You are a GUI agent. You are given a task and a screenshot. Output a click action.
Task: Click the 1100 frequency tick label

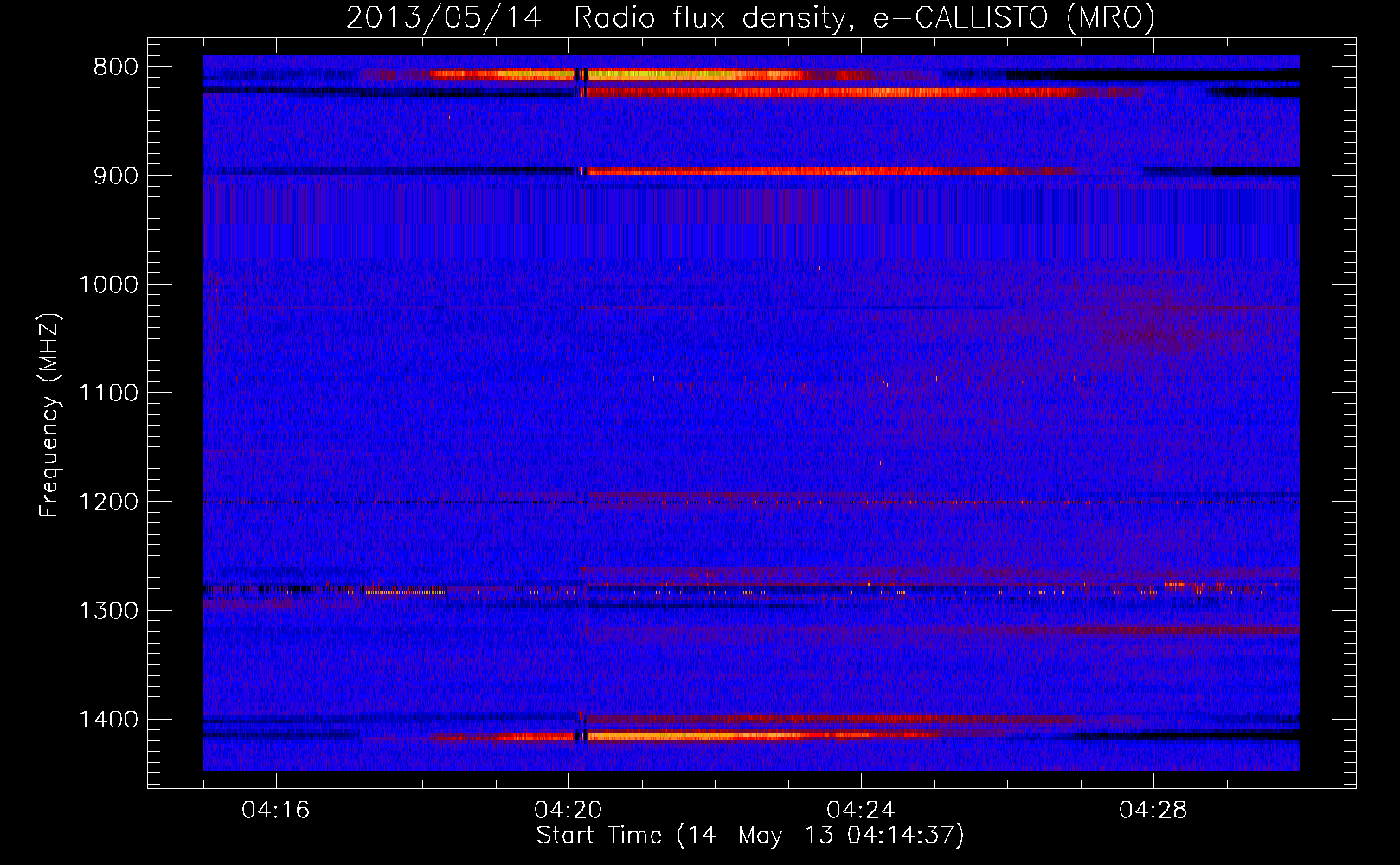108,394
